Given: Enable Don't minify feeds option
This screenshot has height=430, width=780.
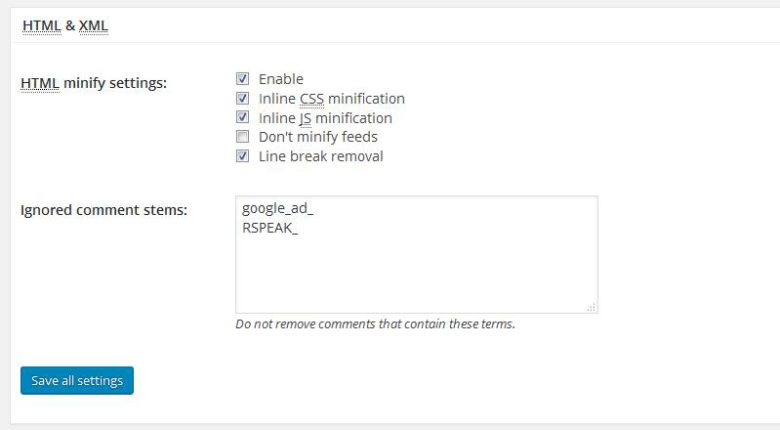Looking at the screenshot, I should tap(242, 136).
